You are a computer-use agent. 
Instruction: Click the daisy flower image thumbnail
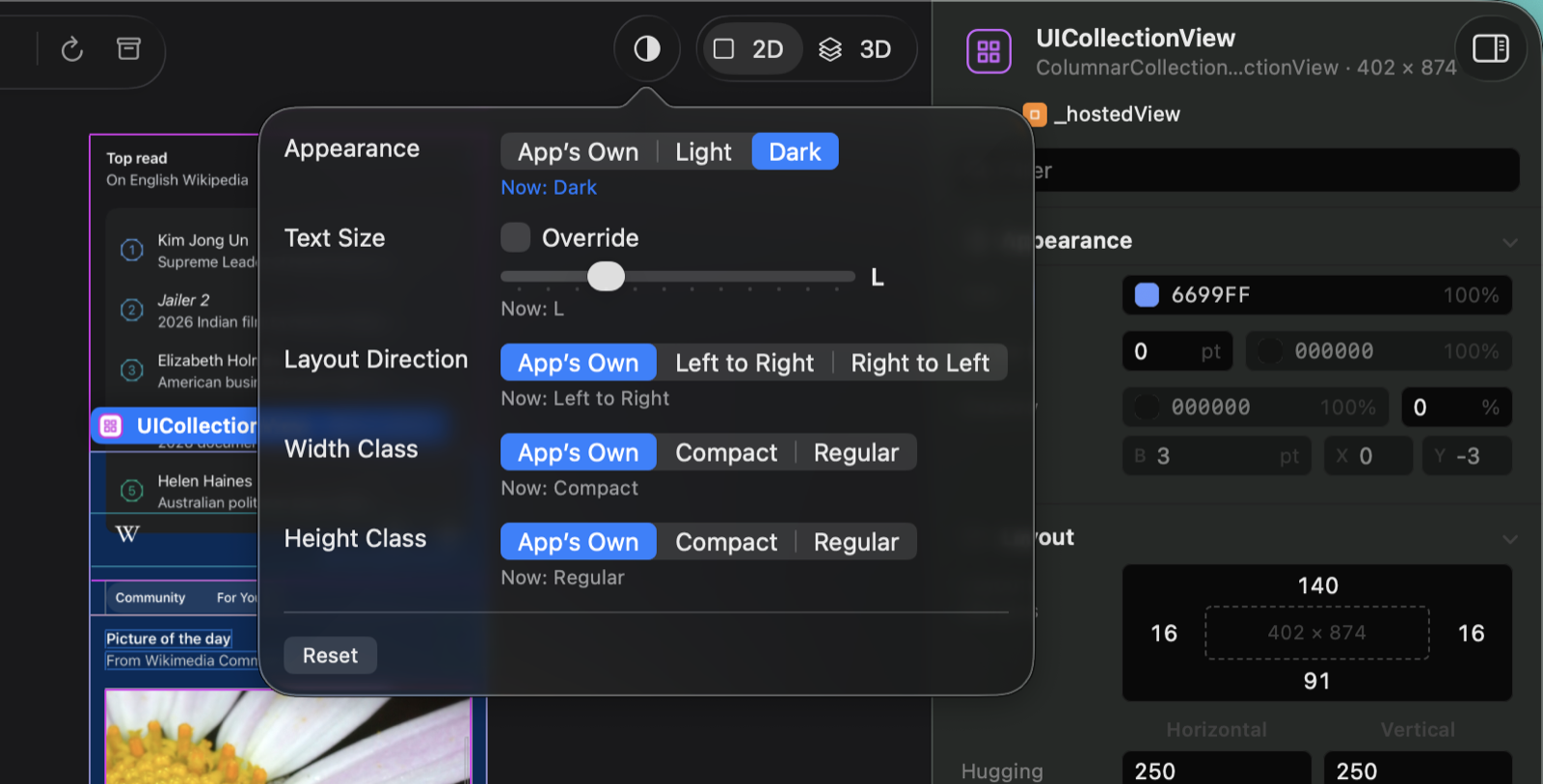coord(288,737)
